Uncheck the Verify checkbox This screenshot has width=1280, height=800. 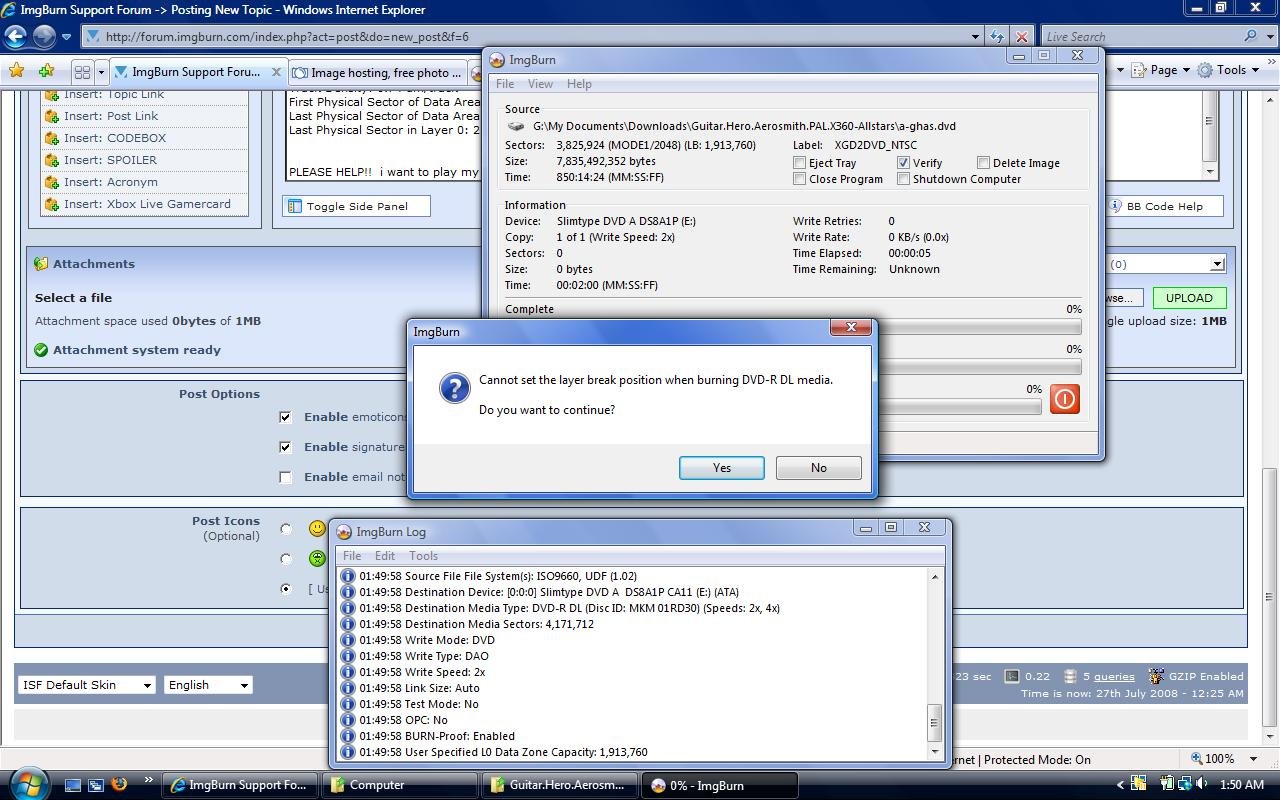904,163
